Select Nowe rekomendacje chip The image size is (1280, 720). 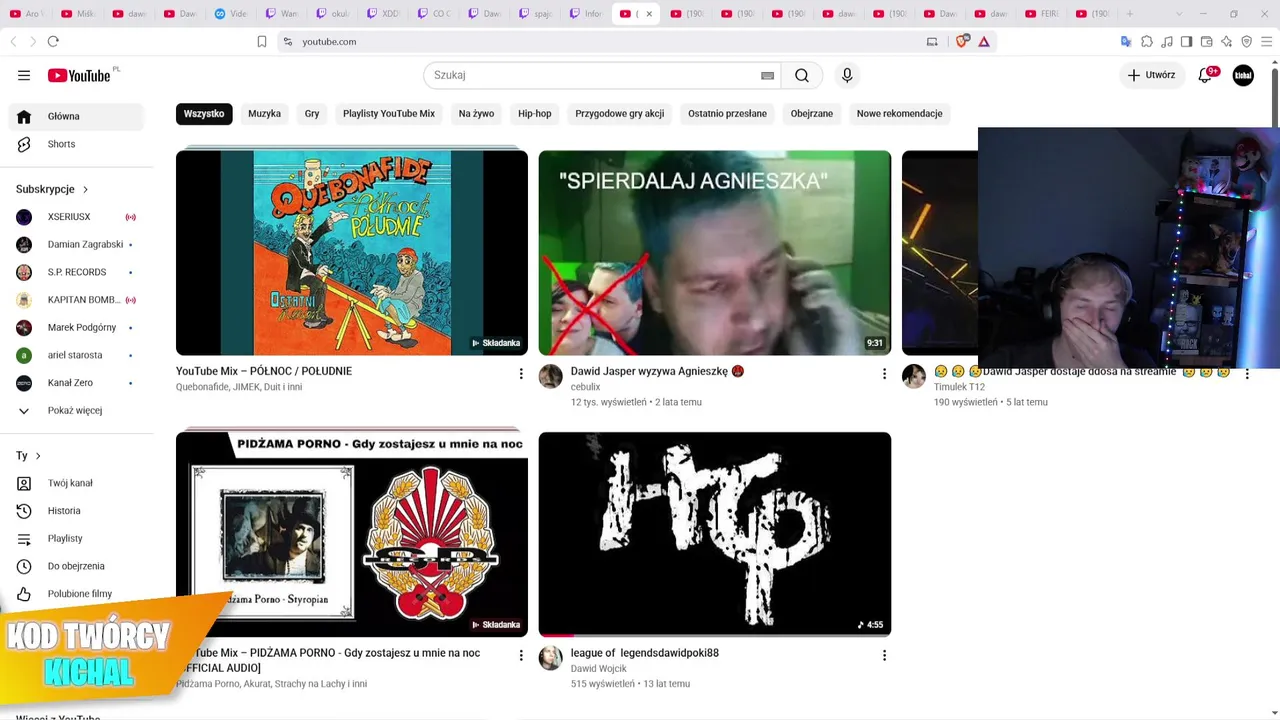(900, 114)
